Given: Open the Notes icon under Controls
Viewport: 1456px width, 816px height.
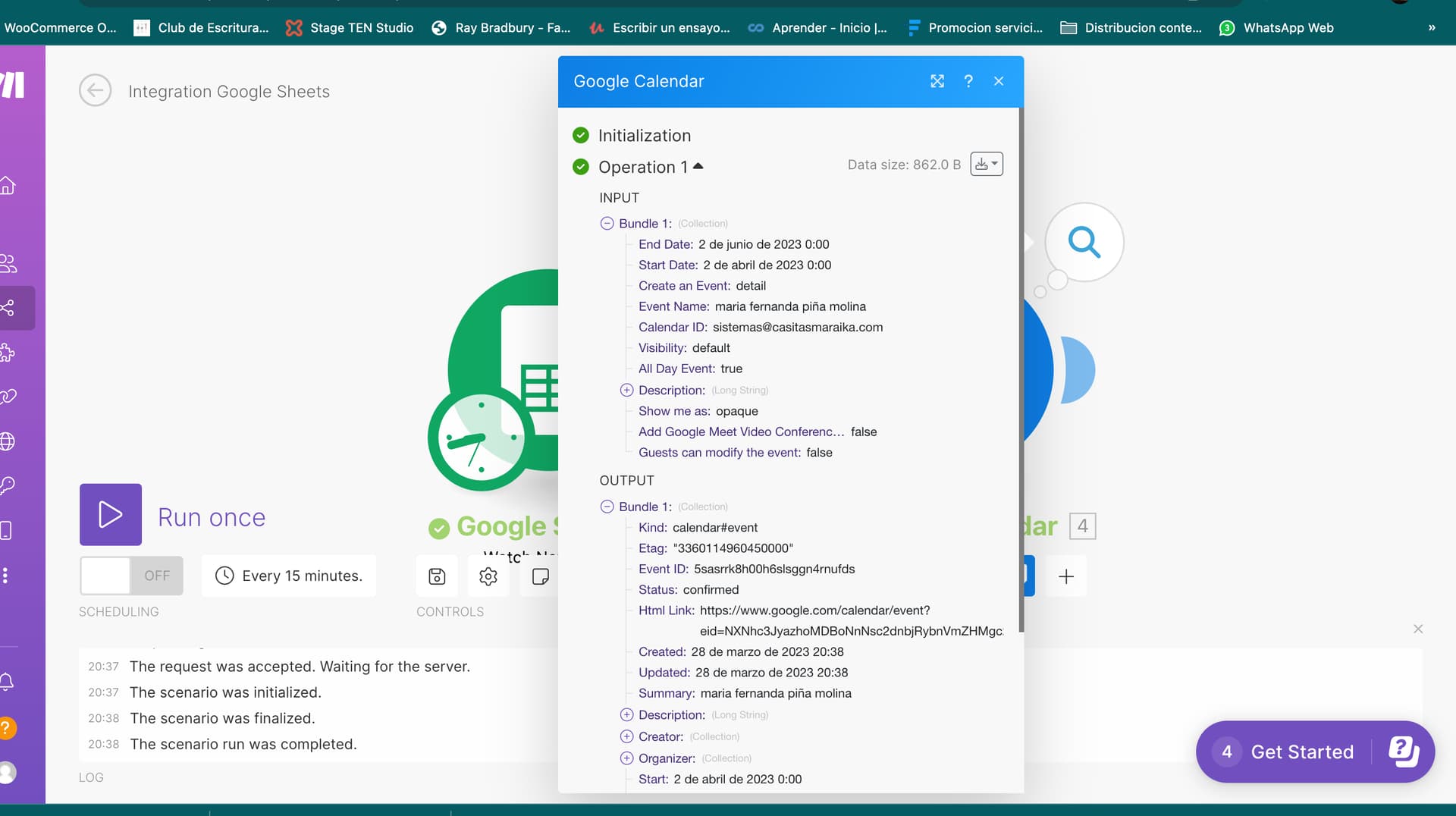Looking at the screenshot, I should coord(540,576).
